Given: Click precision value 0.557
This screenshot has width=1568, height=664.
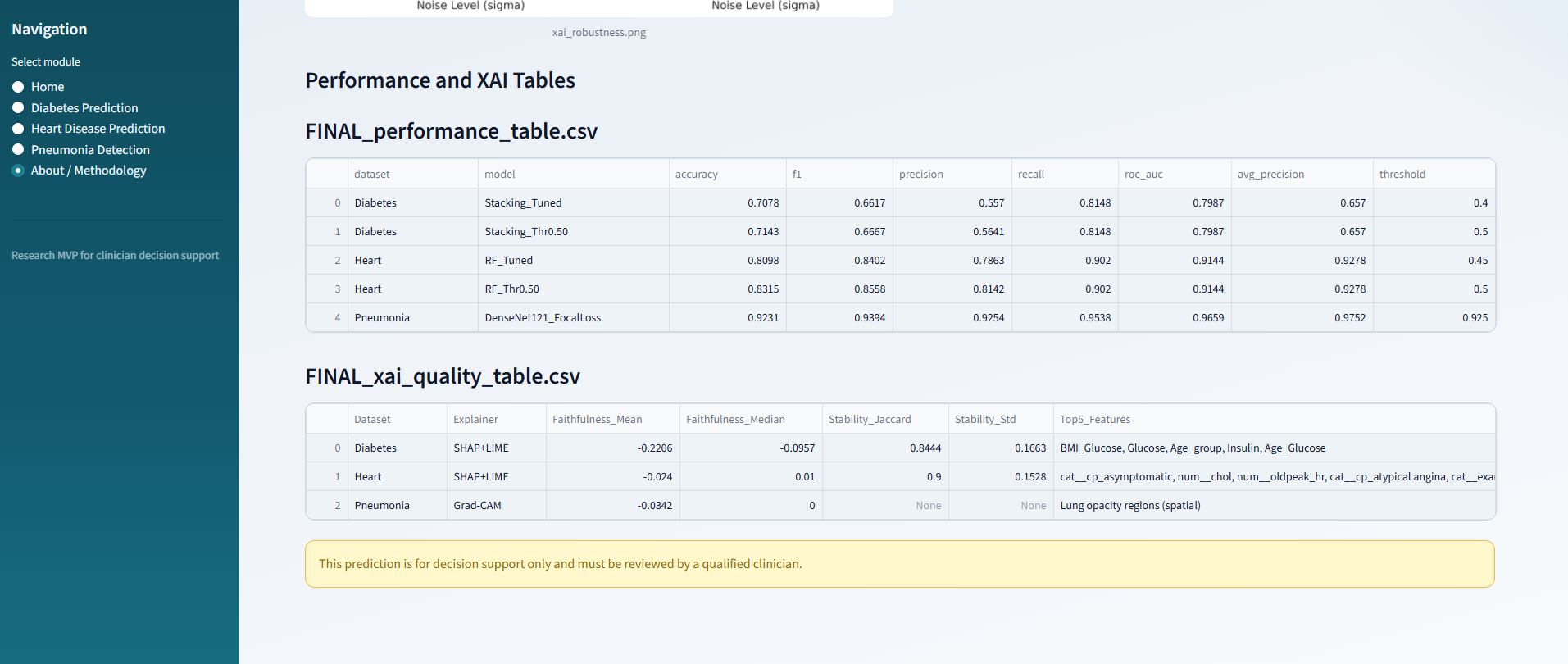Looking at the screenshot, I should click(x=952, y=202).
